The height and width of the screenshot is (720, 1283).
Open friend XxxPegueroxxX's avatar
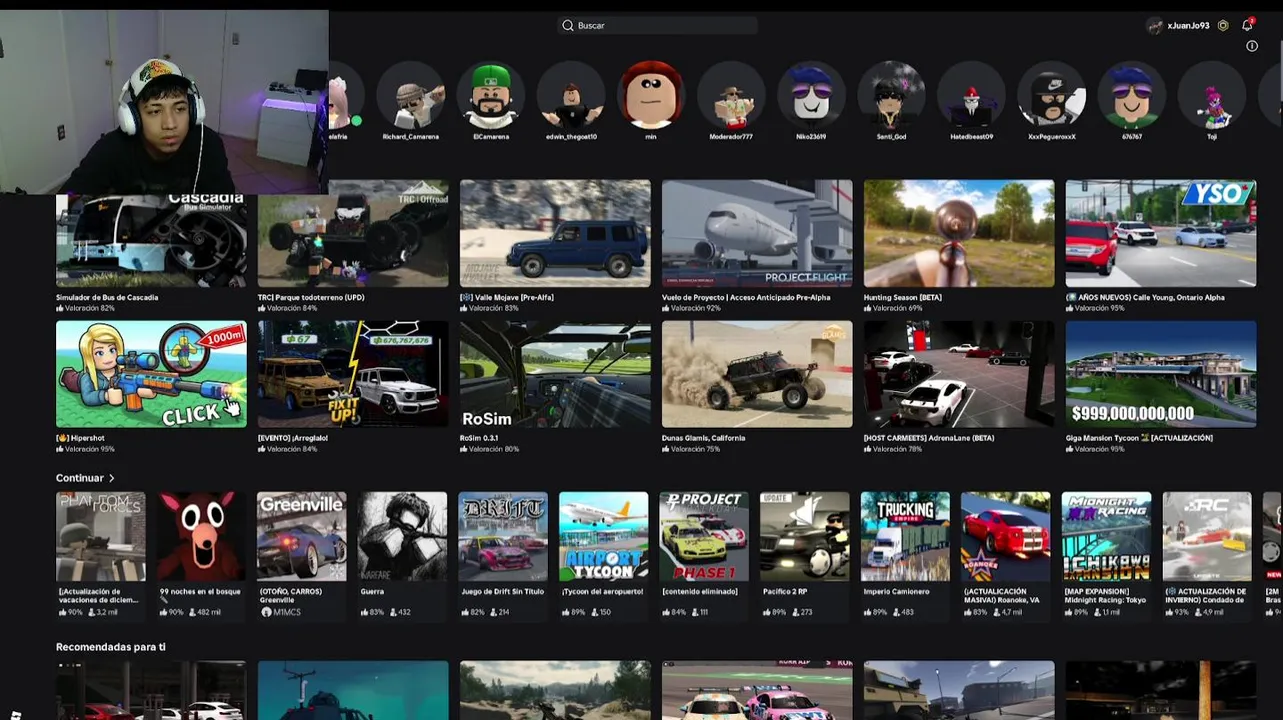[x=1052, y=96]
